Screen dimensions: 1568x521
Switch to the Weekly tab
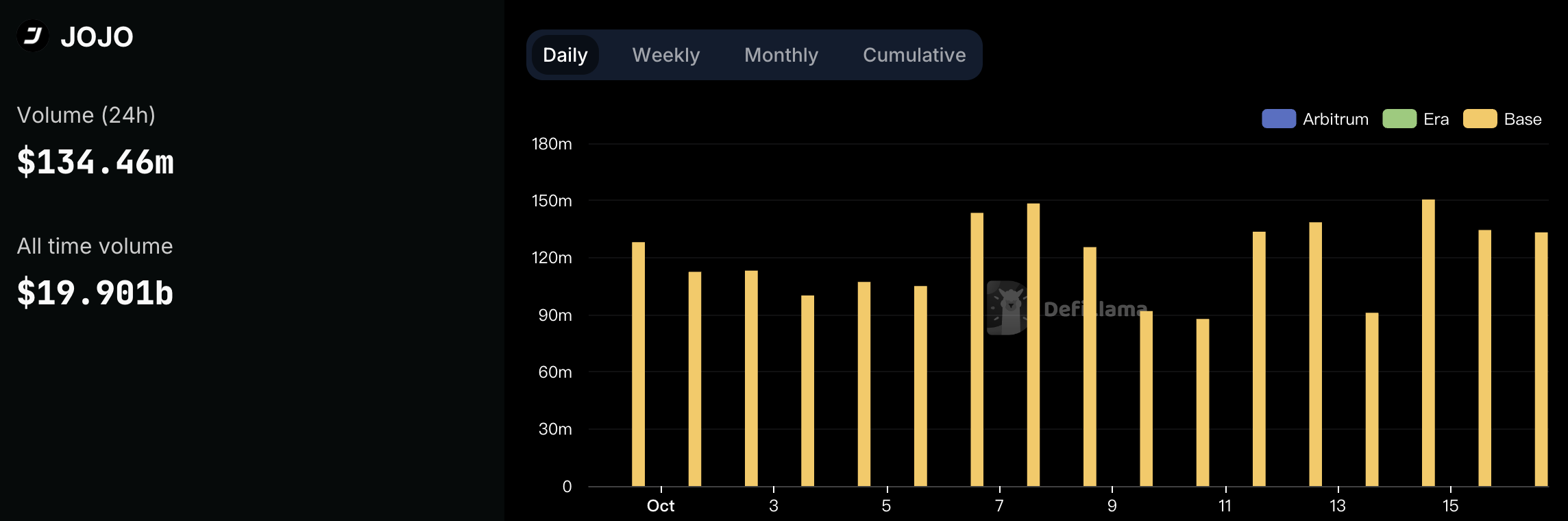coord(665,55)
